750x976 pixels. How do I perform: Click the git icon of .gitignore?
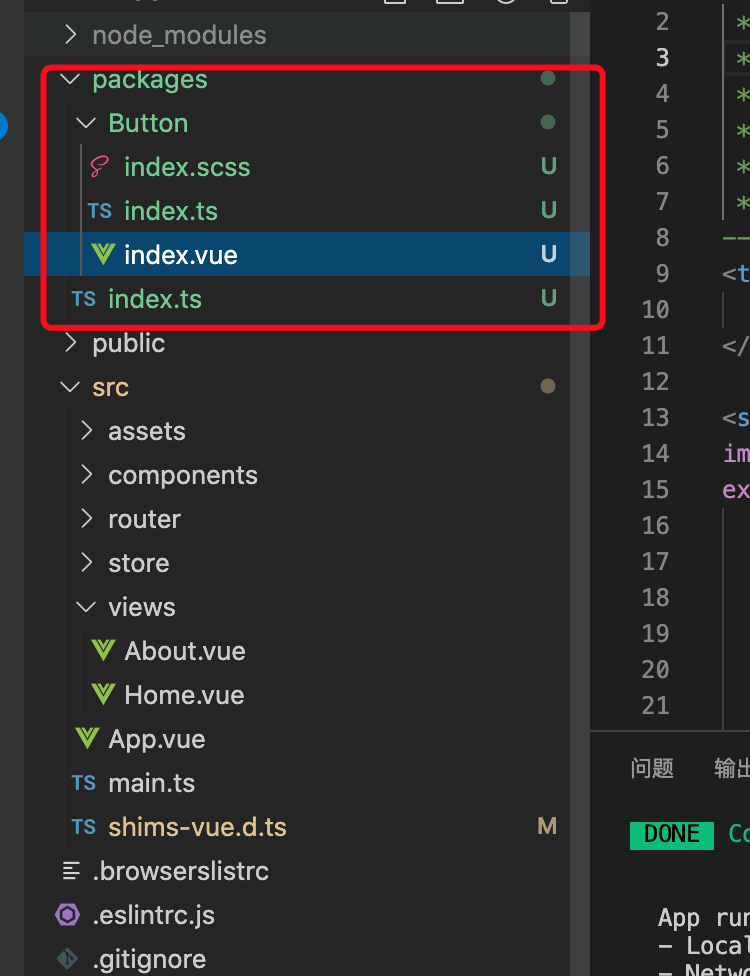tap(68, 959)
